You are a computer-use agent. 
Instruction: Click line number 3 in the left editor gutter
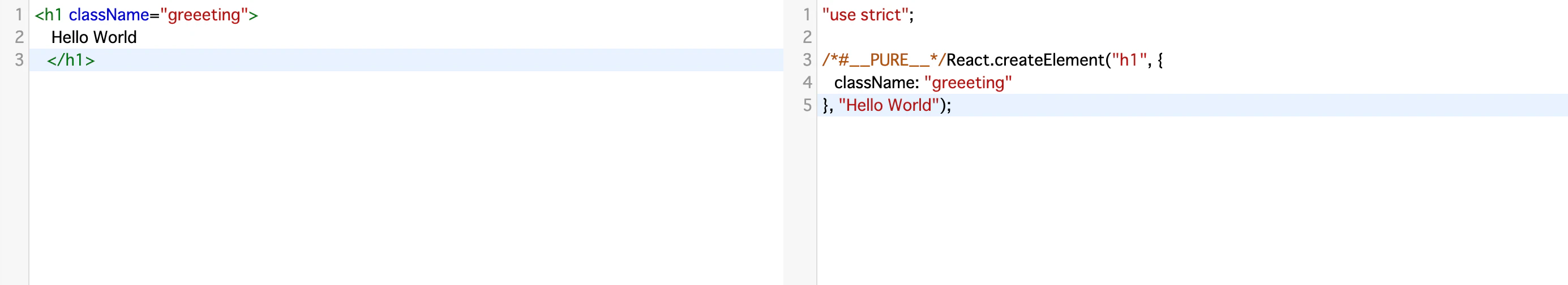pyautogui.click(x=19, y=60)
